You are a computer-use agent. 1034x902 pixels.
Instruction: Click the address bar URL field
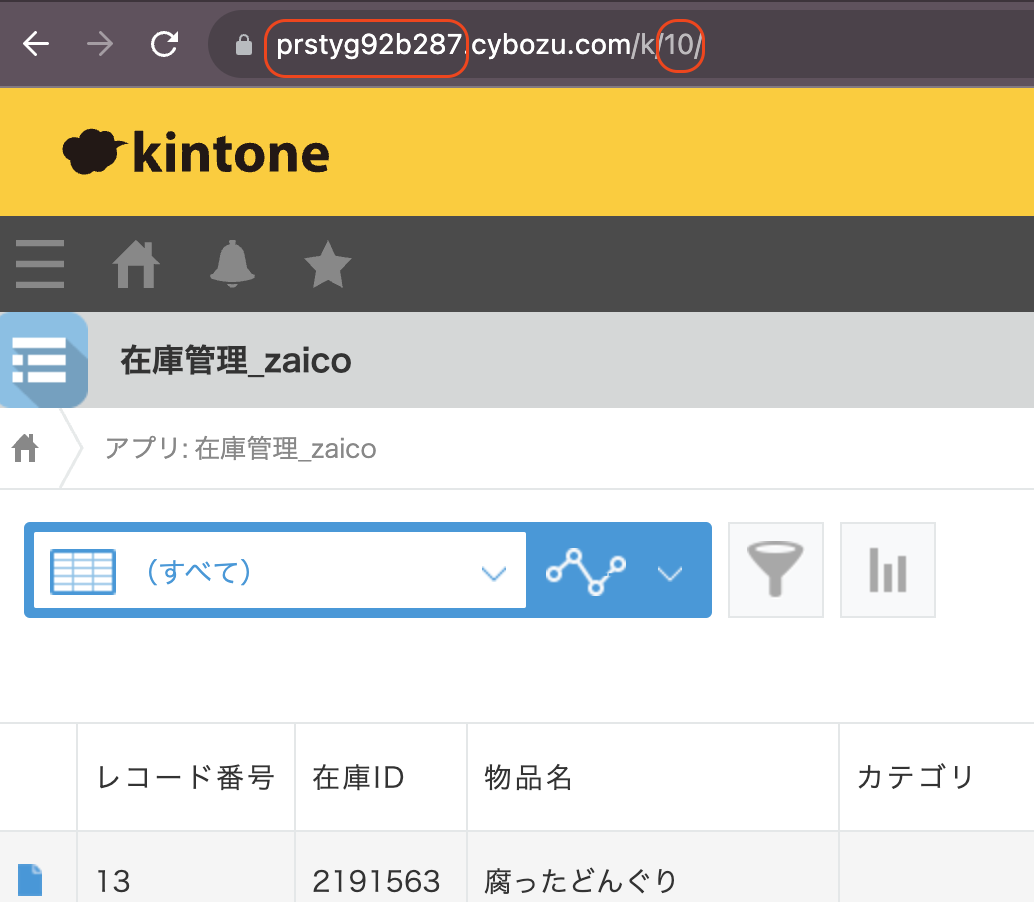tap(620, 45)
